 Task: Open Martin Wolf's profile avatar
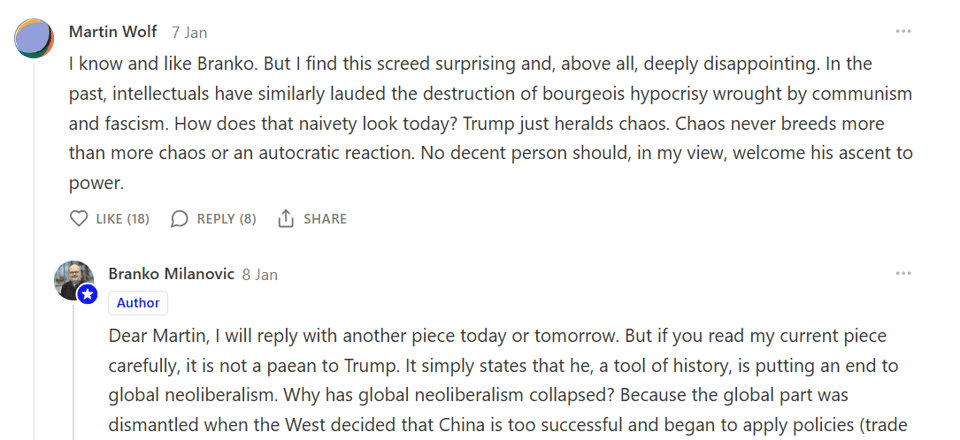click(x=34, y=39)
